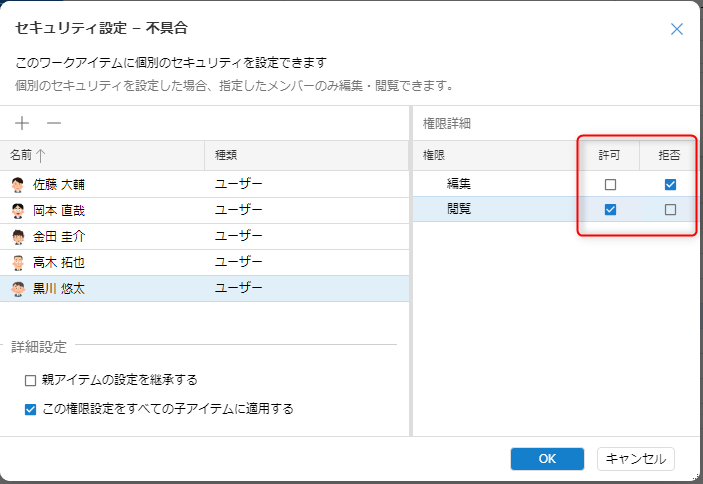This screenshot has height=484, width=703.
Task: Click avatar icon for 高木 拓也
Action: (x=18, y=263)
